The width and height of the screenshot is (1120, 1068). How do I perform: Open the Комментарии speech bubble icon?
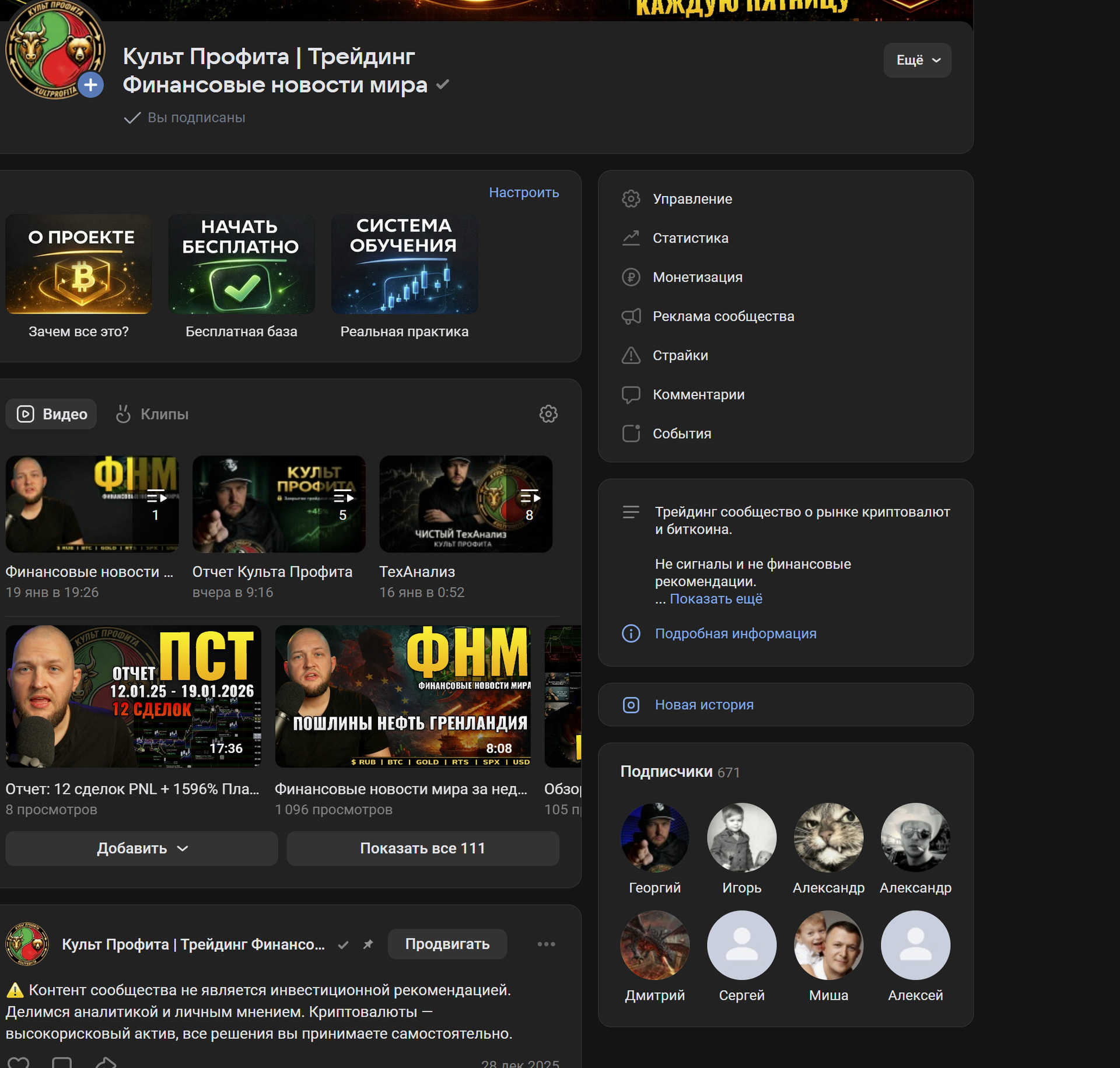coord(631,394)
